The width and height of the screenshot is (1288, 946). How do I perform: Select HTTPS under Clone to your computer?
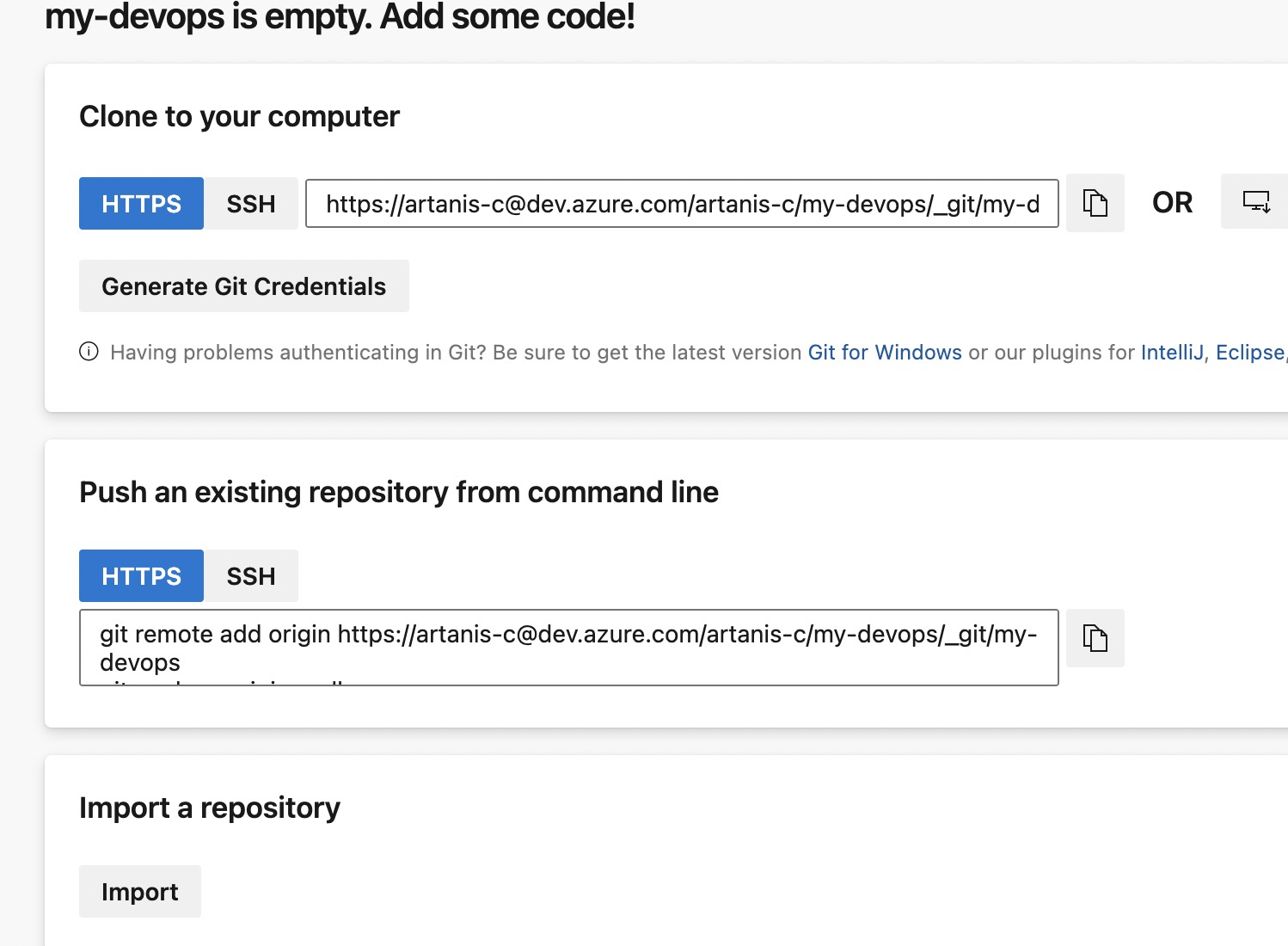pyautogui.click(x=141, y=204)
